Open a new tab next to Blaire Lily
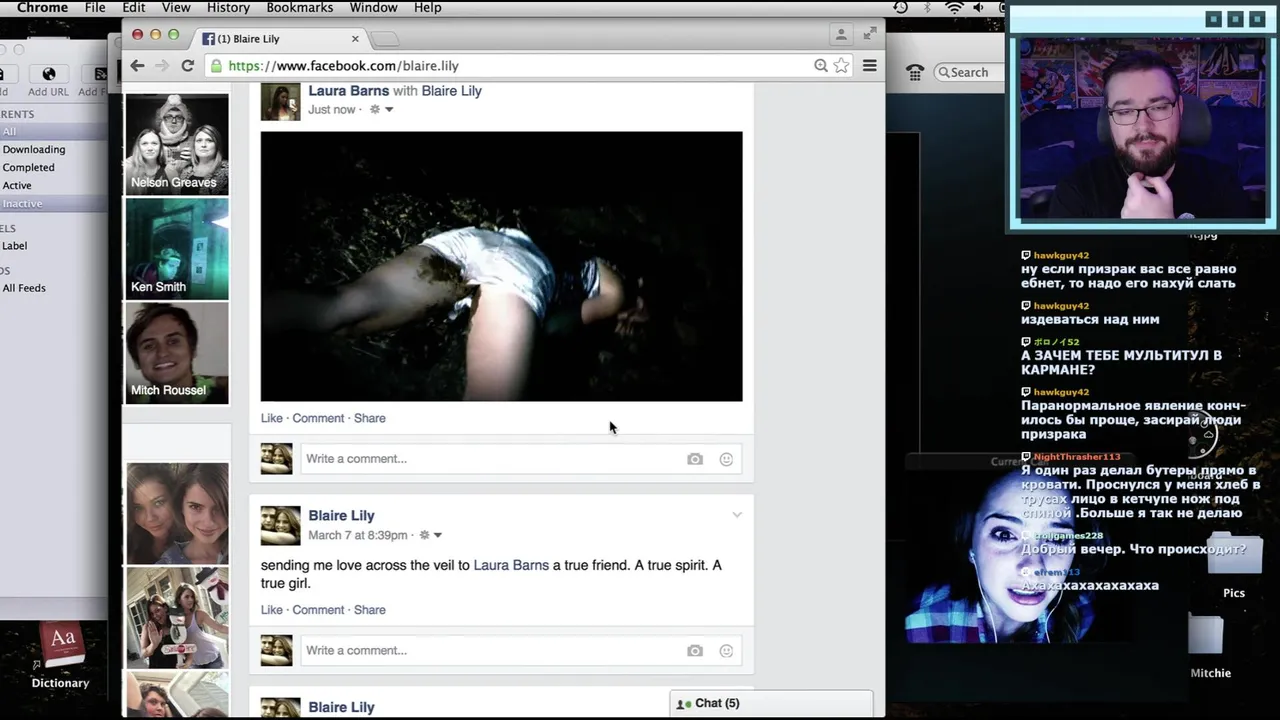Screen dimensions: 1280x720 385,39
